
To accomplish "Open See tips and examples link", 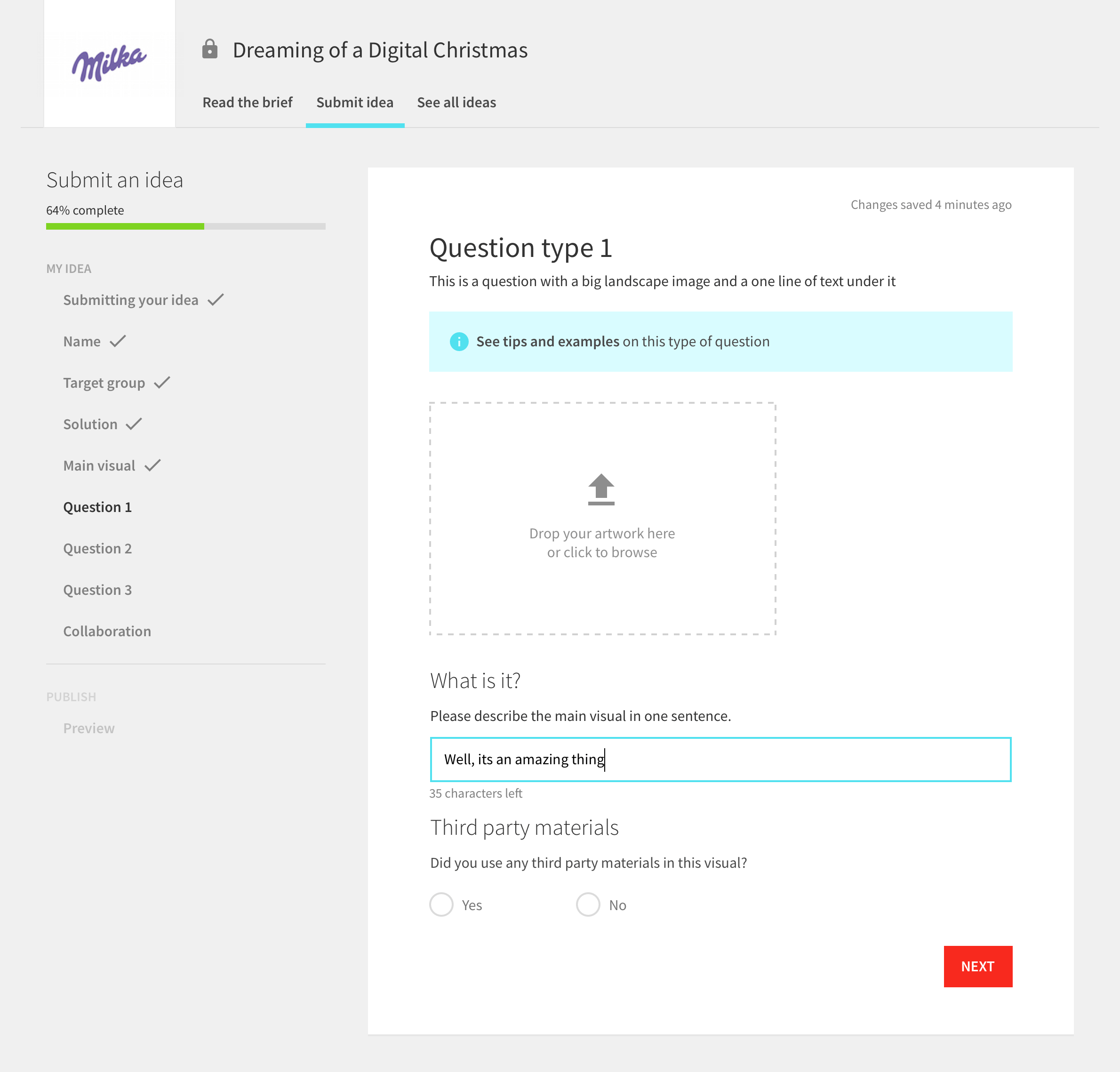I will tap(547, 342).
